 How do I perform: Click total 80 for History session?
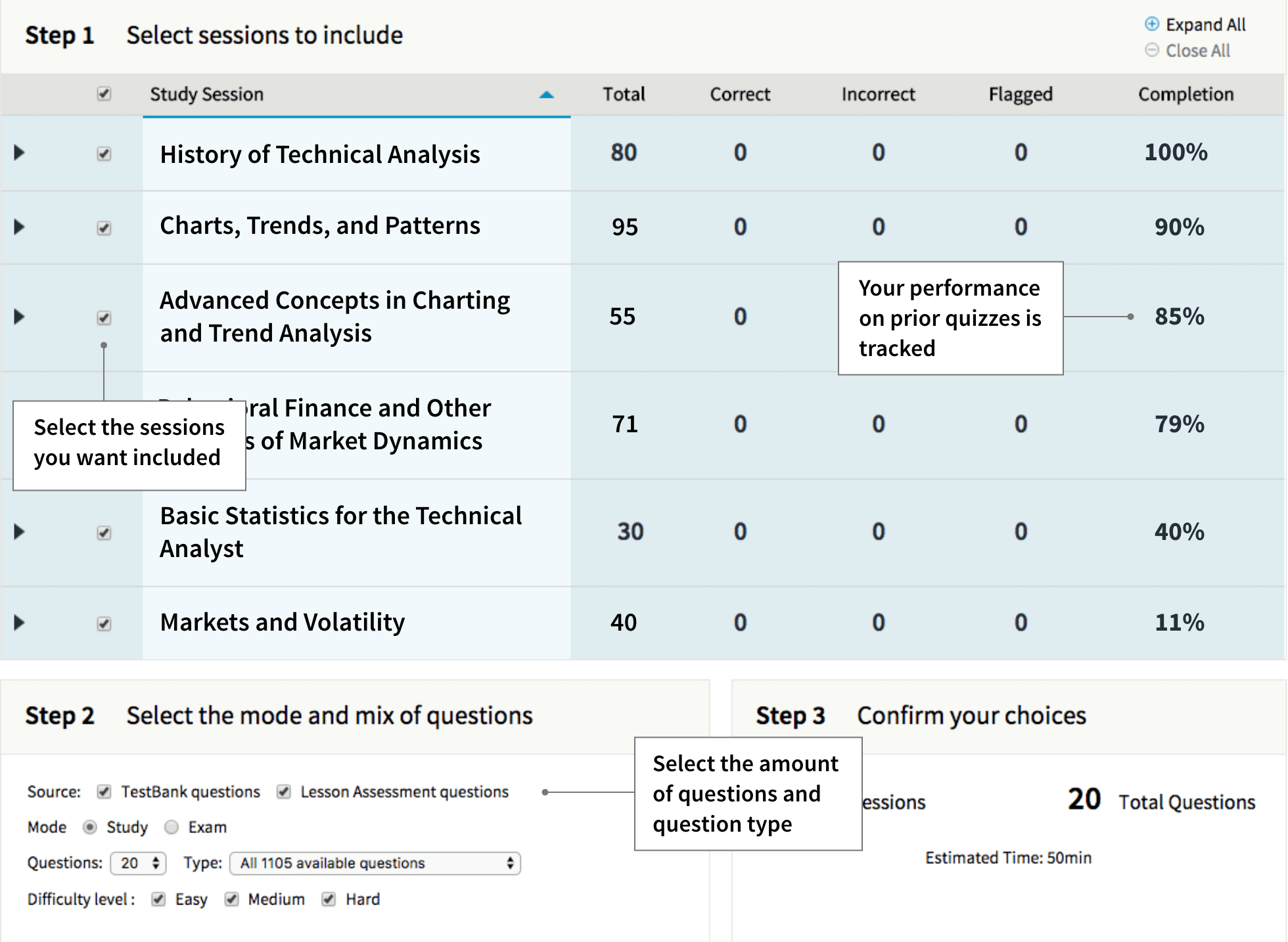(624, 153)
